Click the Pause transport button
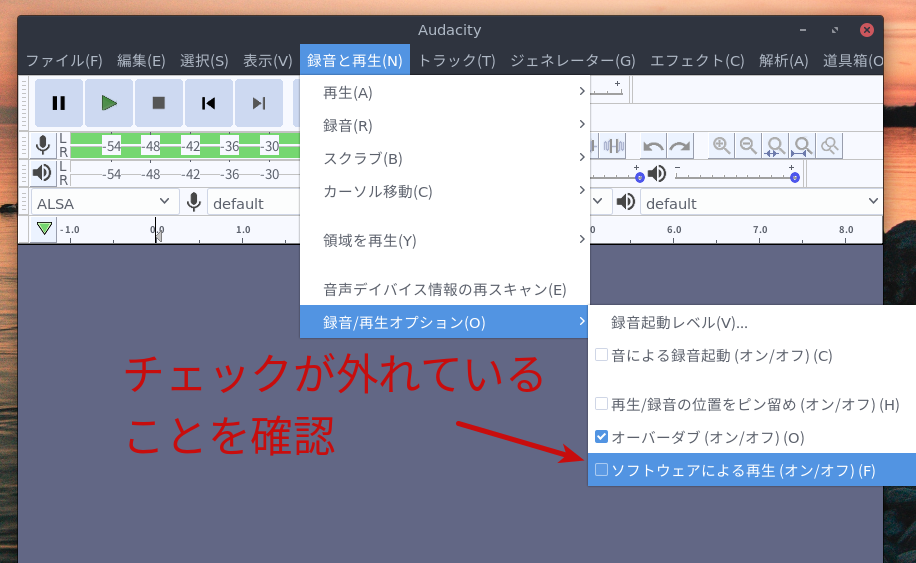The height and width of the screenshot is (563, 916). coord(58,103)
